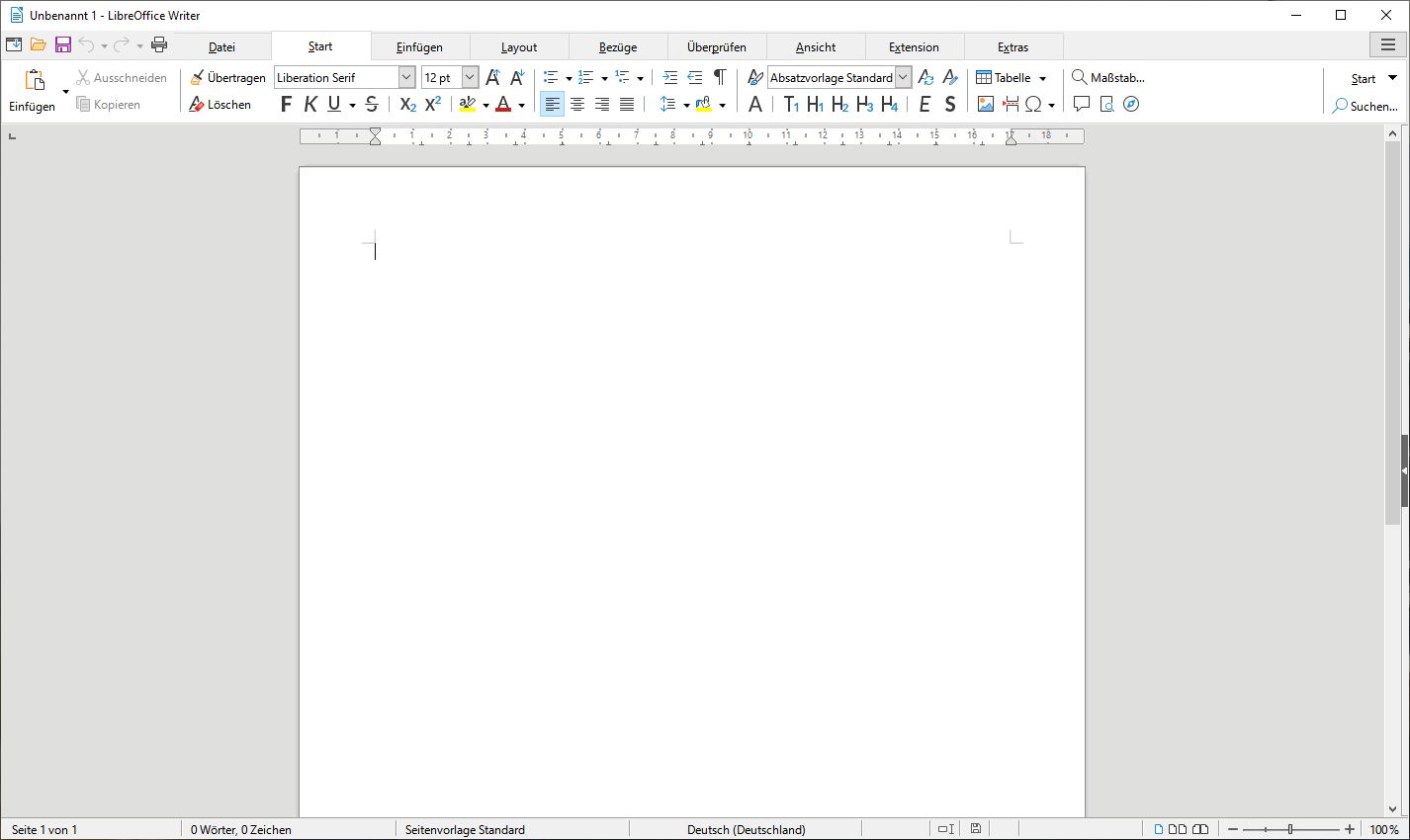
Task: Click the Einfügen paste clipboard icon
Action: point(35,80)
